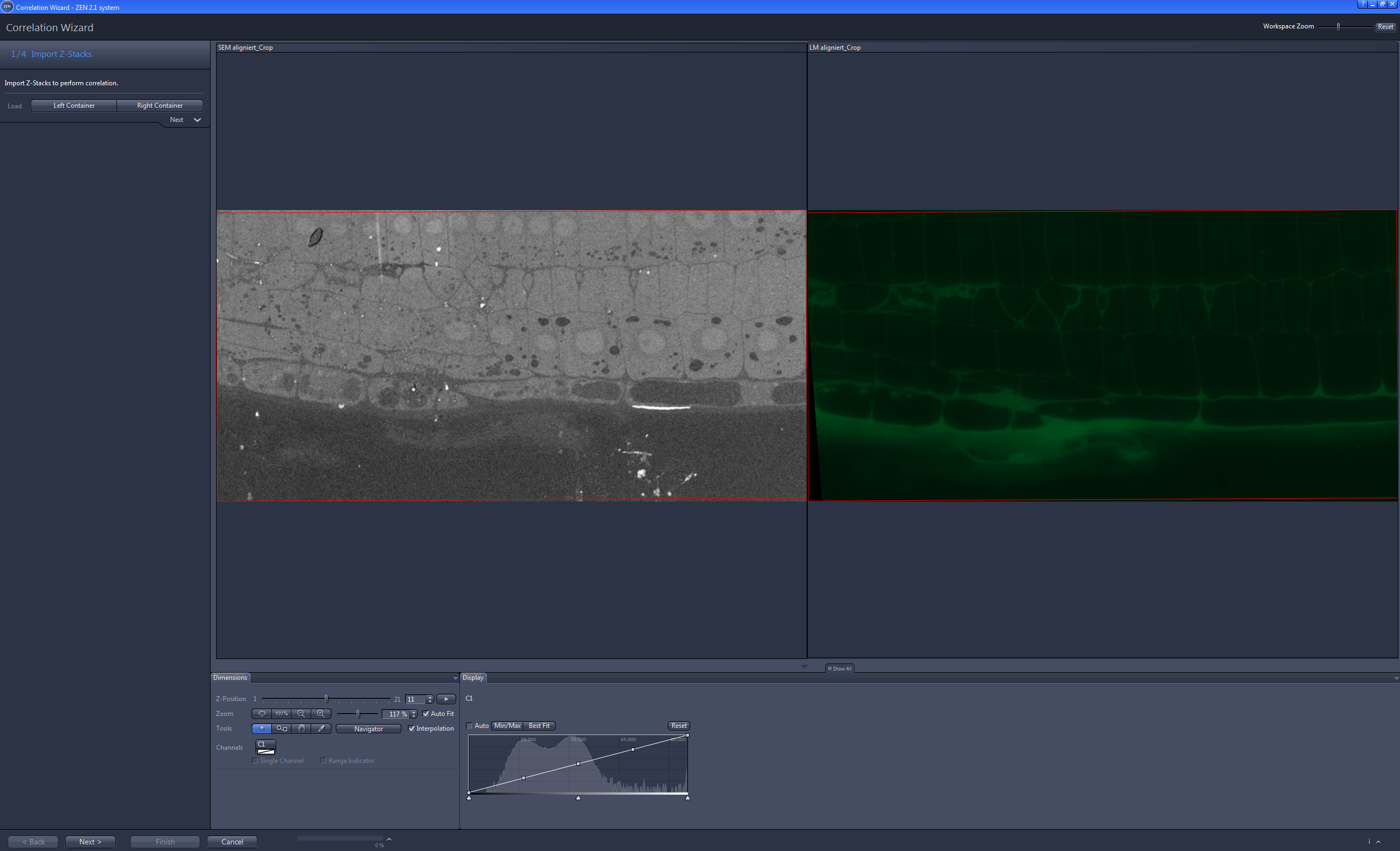Apply Best Fit to channel C1
The width and height of the screenshot is (1400, 851).
point(538,725)
